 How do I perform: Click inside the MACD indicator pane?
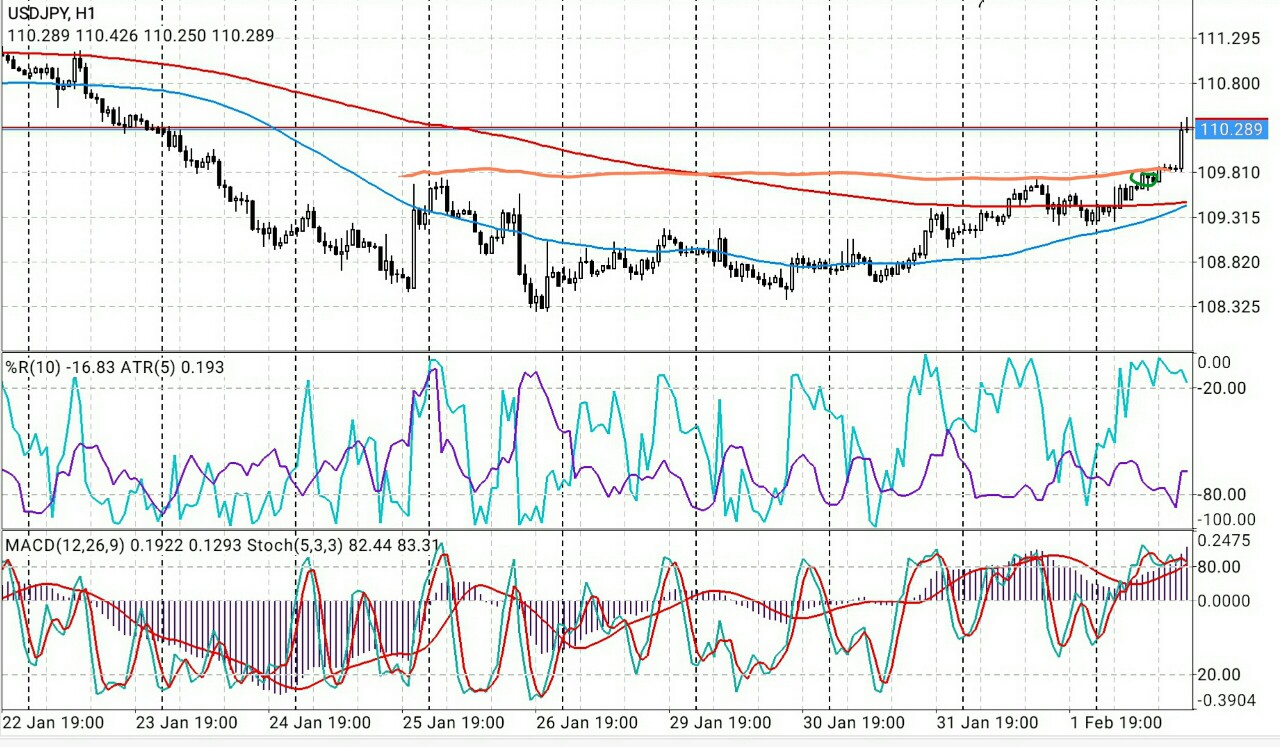[600, 620]
